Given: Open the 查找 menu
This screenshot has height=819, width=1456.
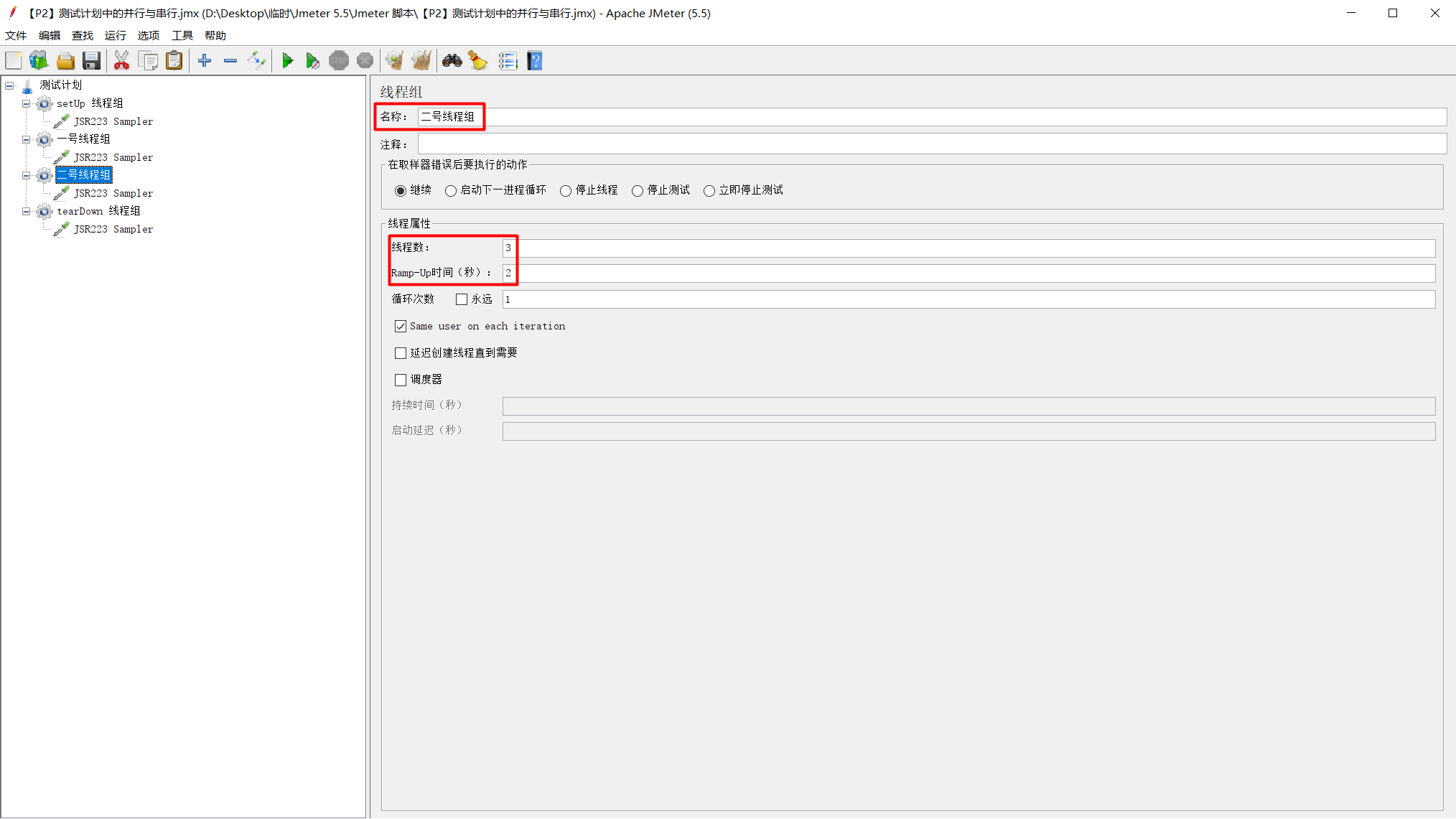Looking at the screenshot, I should tap(83, 36).
